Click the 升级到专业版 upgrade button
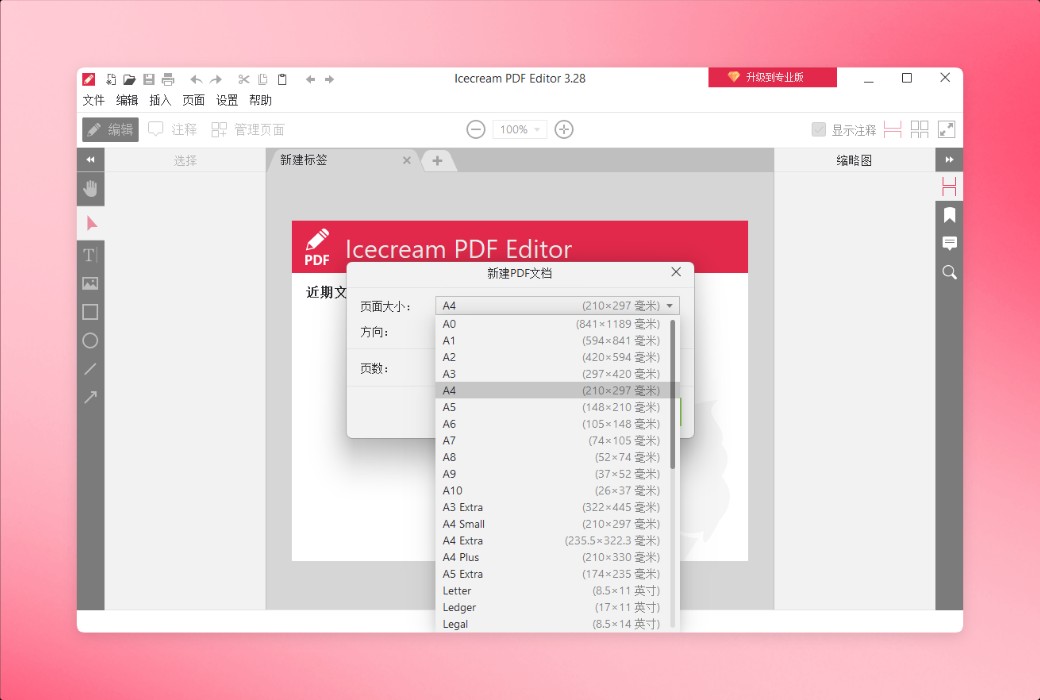This screenshot has height=700, width=1040. click(772, 77)
